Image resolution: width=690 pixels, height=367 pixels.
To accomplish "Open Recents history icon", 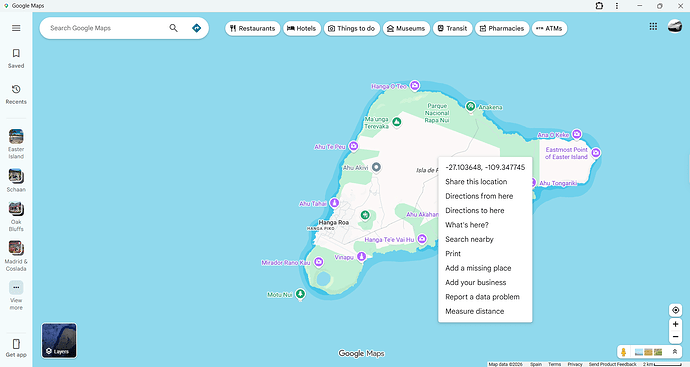I will coord(16,89).
